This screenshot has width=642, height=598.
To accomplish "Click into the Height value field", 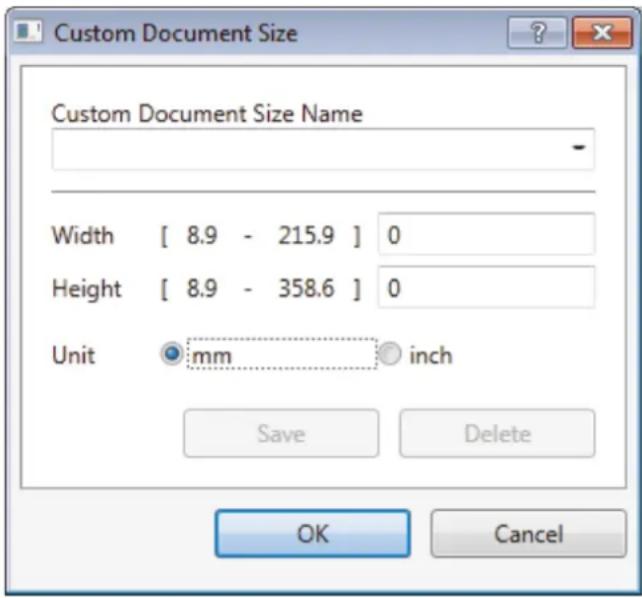I will pyautogui.click(x=486, y=287).
